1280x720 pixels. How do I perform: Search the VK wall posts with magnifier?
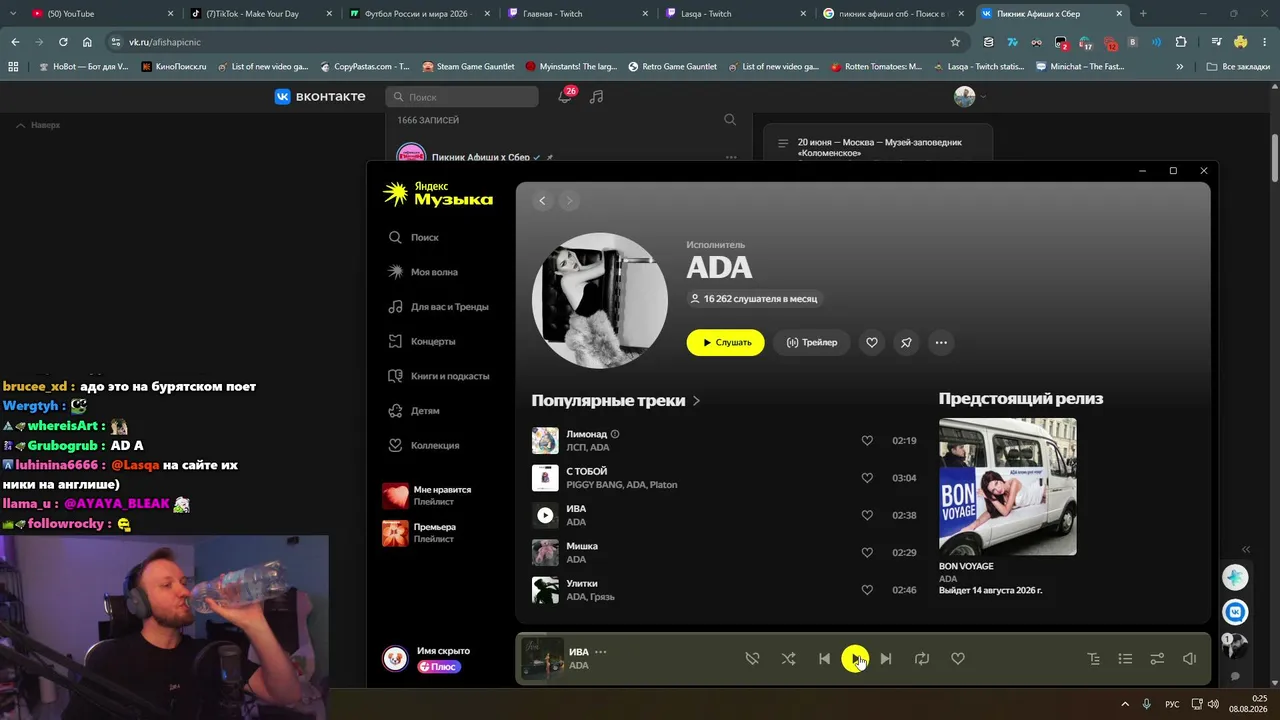[730, 120]
